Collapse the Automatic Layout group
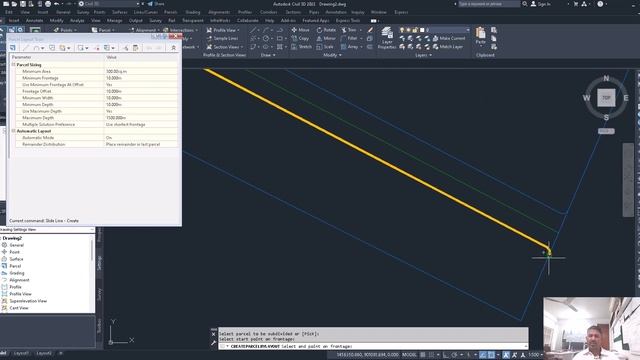This screenshot has height=360, width=640. point(13,131)
